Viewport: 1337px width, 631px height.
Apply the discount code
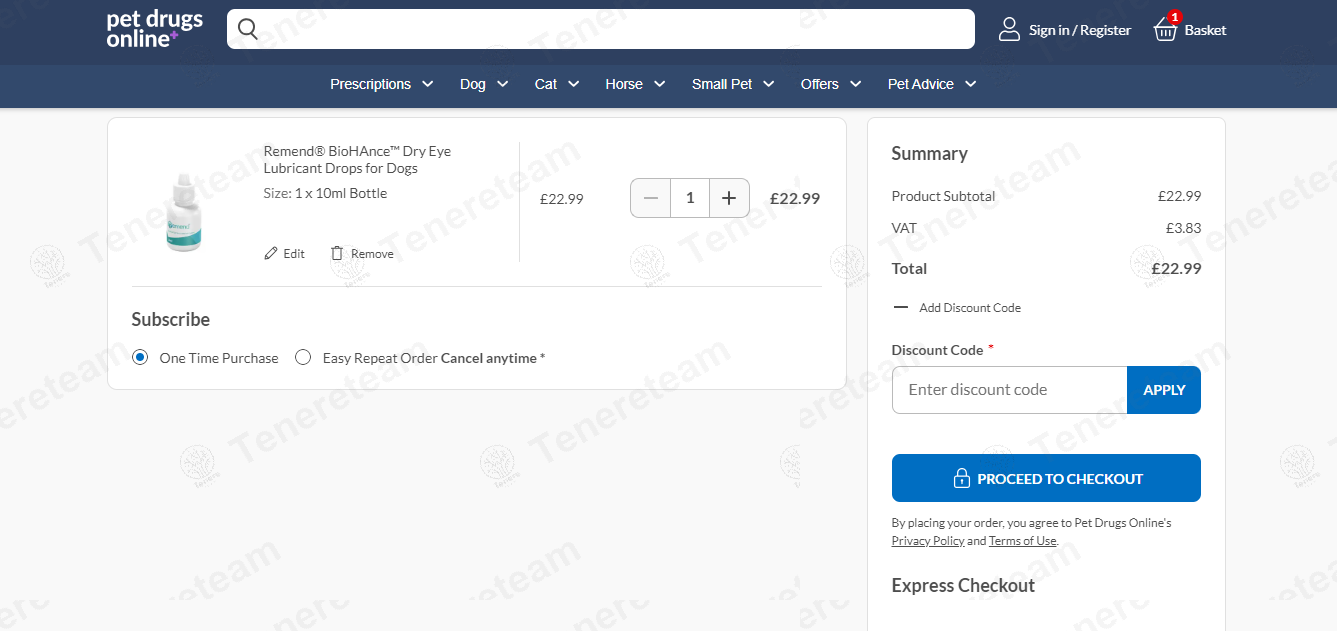[1164, 390]
